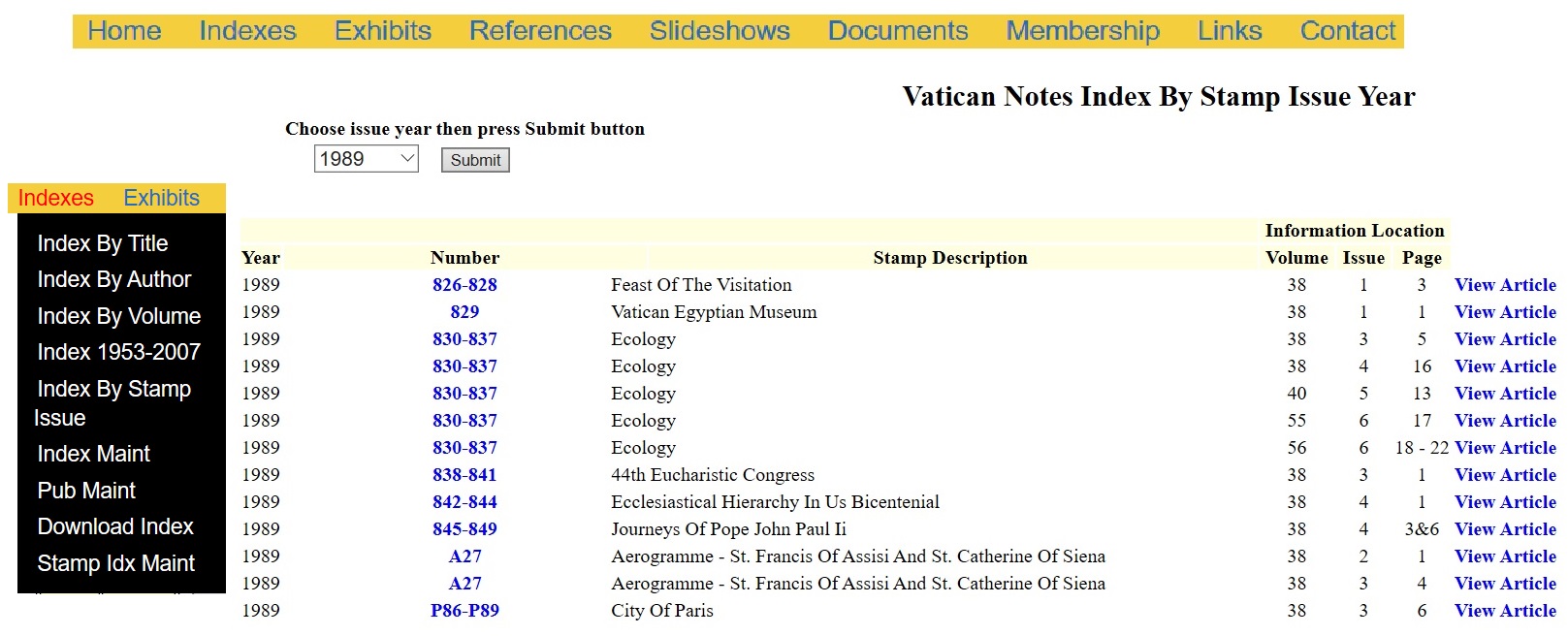Open the Home menu item
The image size is (1568, 636).
point(124,31)
